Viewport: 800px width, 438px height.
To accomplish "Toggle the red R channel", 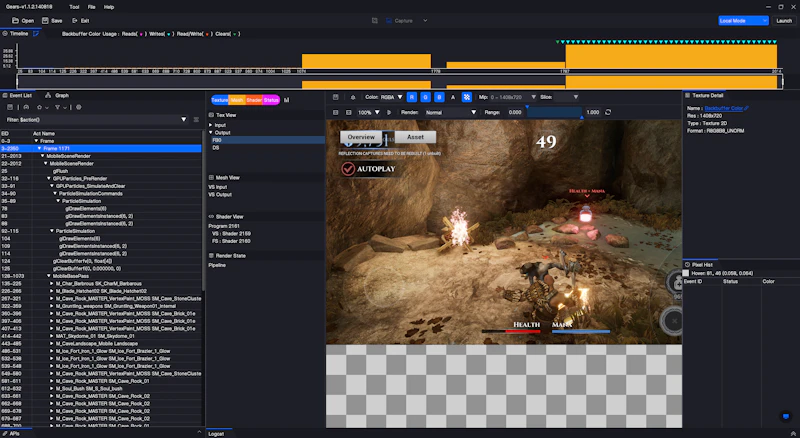I will 412,97.
